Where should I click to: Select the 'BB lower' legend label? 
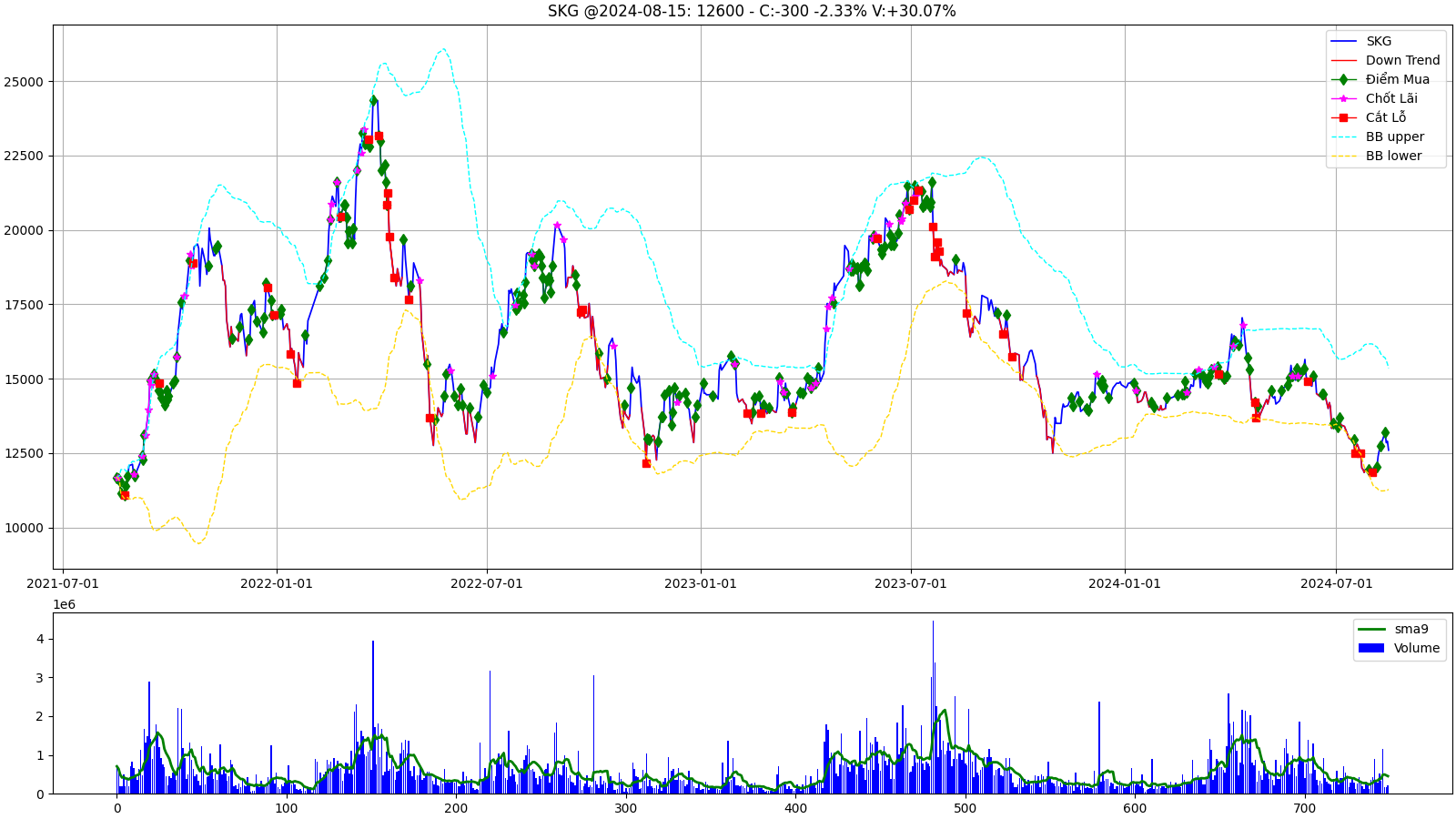click(1393, 156)
